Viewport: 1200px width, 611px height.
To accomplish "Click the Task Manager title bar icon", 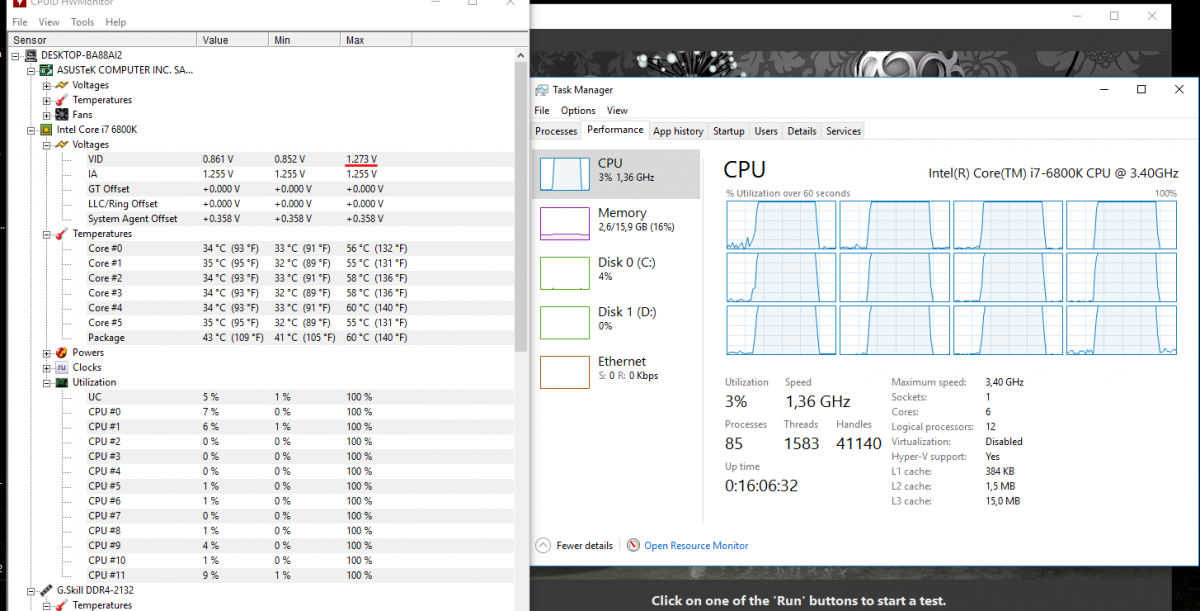I will click(x=541, y=90).
